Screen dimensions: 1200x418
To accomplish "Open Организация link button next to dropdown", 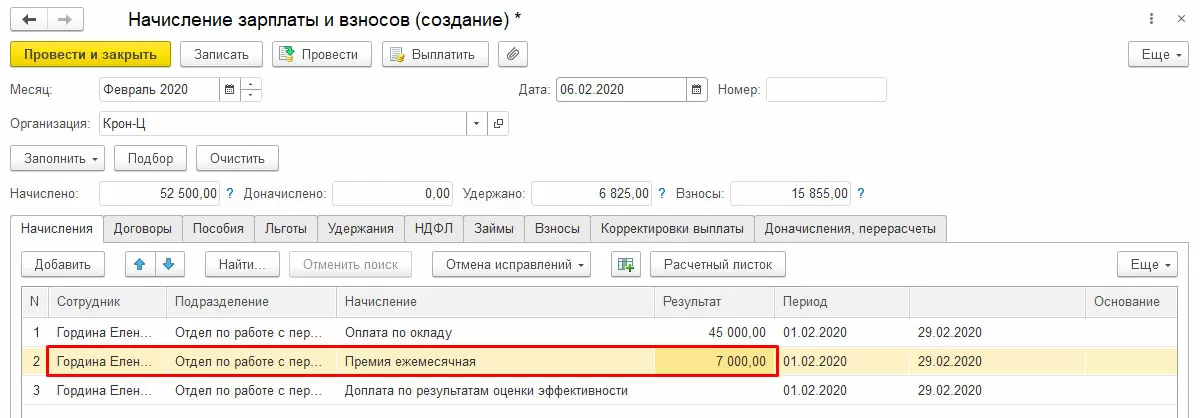I will [x=498, y=124].
